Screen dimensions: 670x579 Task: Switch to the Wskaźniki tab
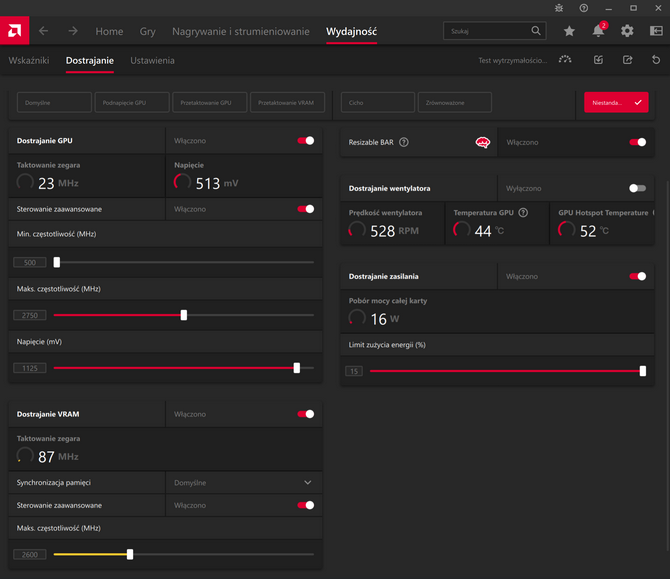[x=29, y=61]
